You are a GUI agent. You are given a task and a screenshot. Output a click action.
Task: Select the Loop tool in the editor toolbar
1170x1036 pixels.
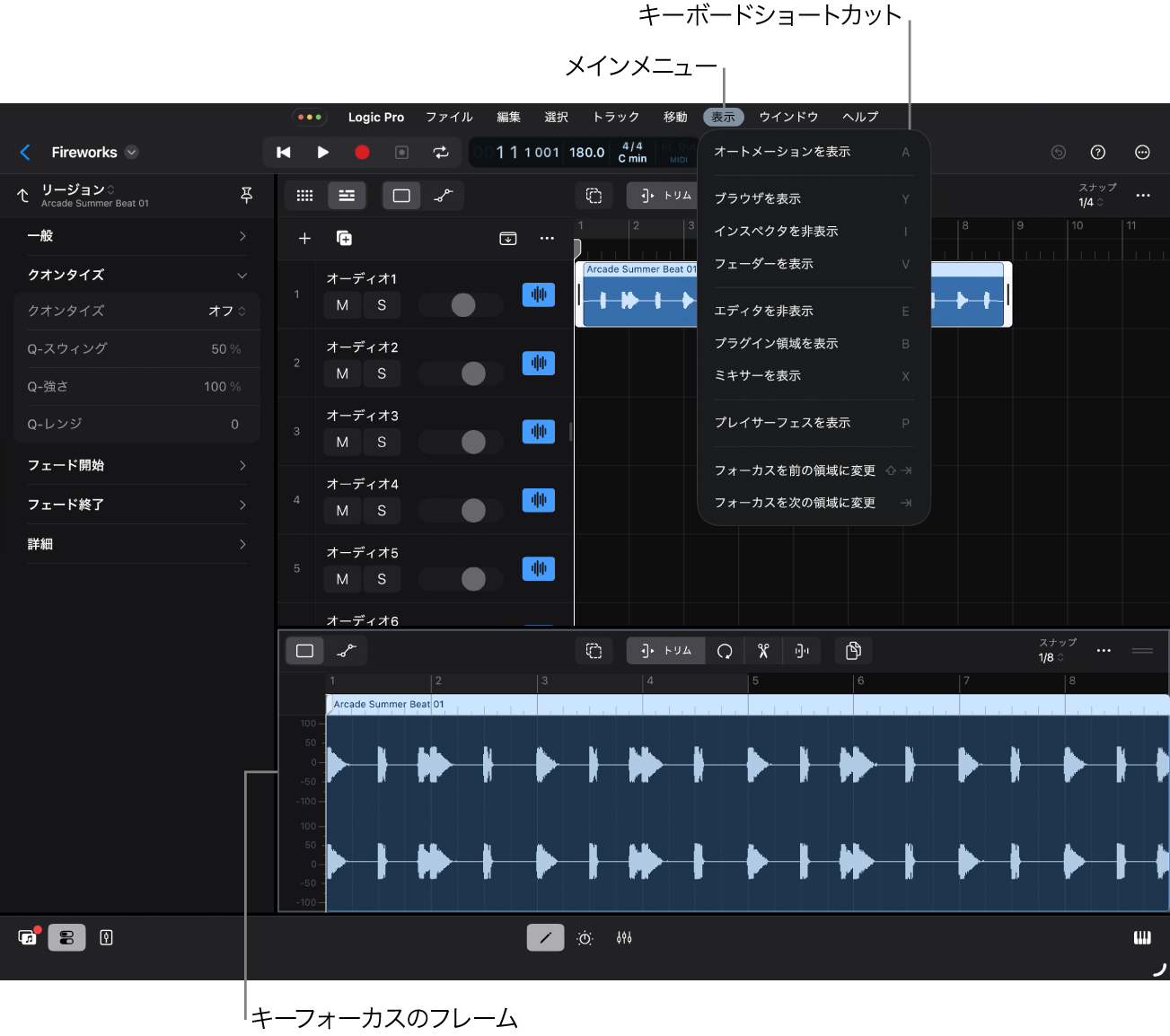725,651
